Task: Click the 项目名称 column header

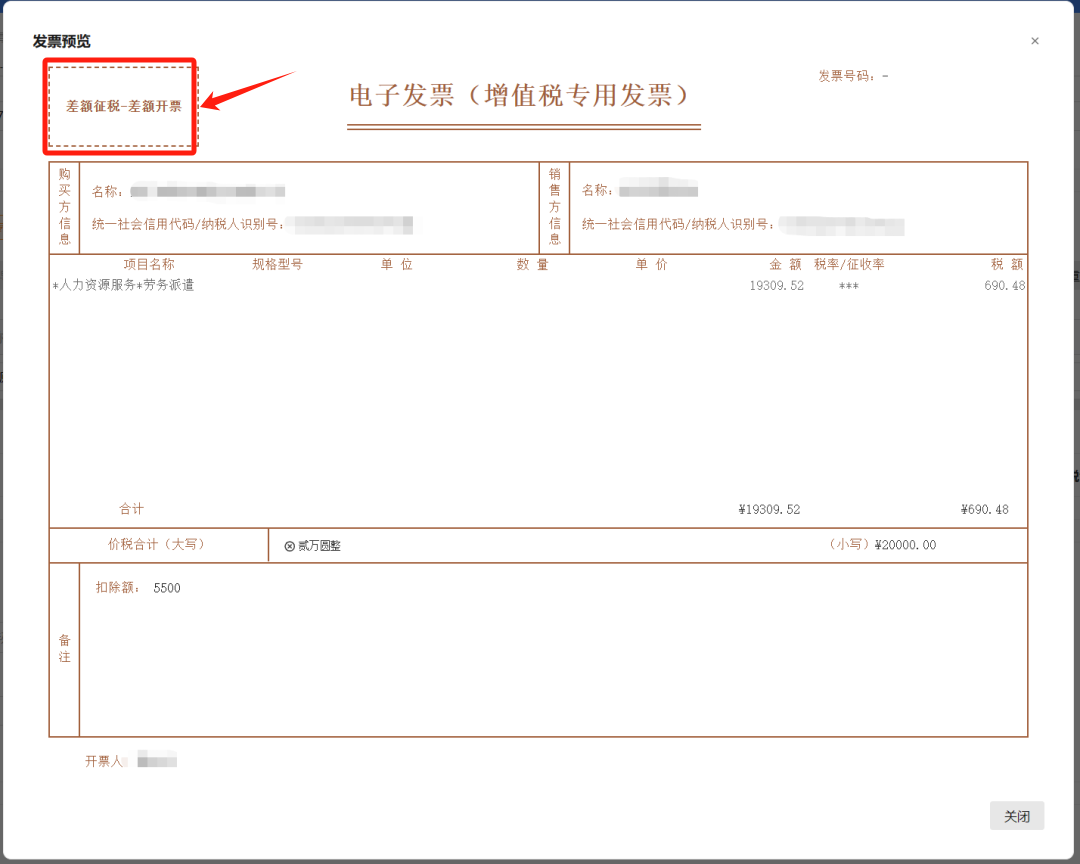Action: [149, 264]
